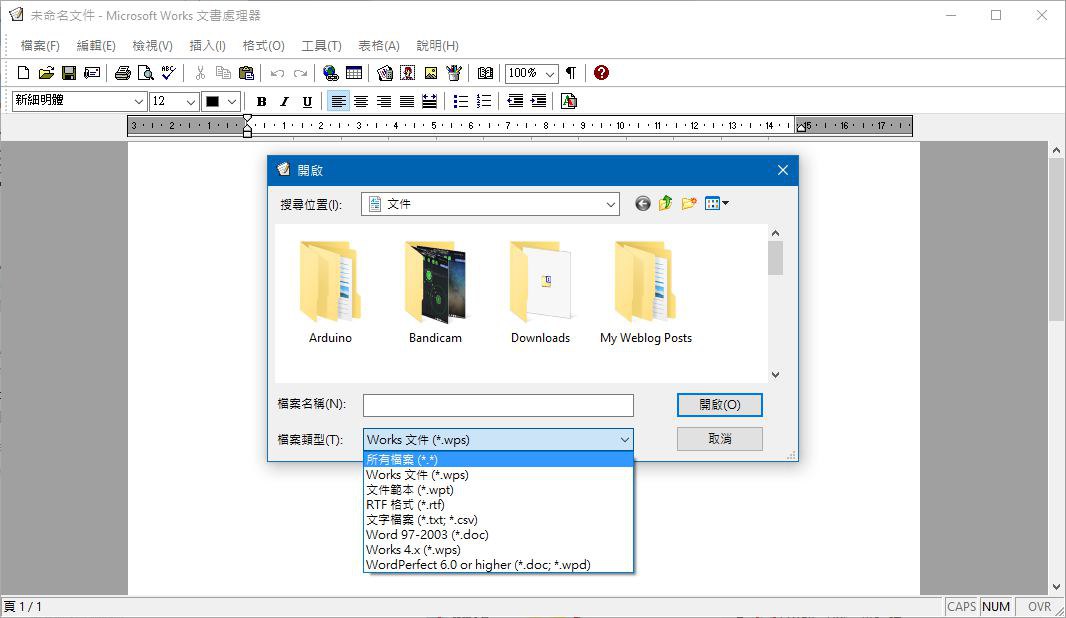This screenshot has height=618, width=1066.
Task: Click the Increase Indent icon
Action: (x=538, y=101)
